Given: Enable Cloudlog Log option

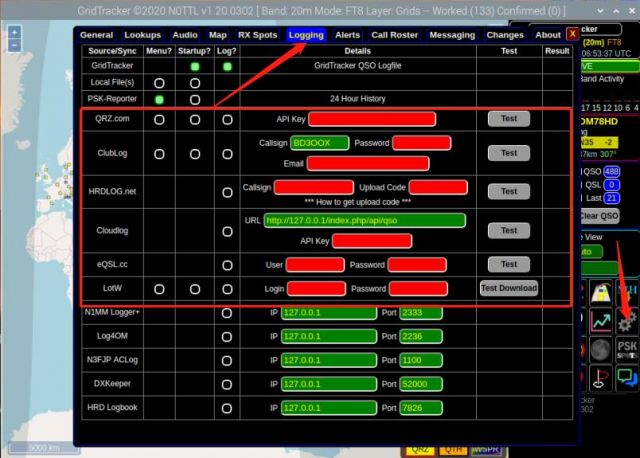Looking at the screenshot, I should 227,231.
